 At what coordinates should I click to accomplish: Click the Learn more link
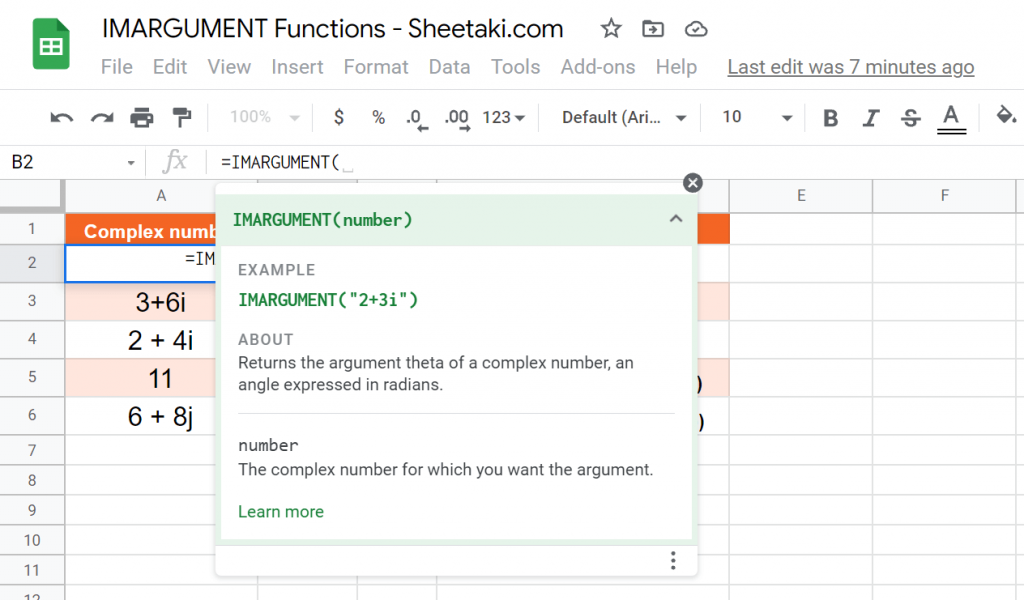pyautogui.click(x=281, y=511)
